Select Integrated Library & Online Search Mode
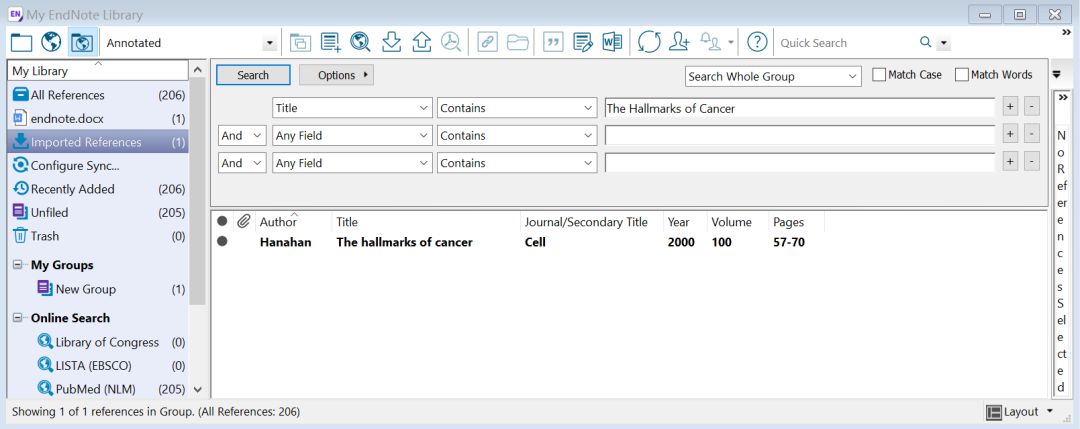This screenshot has width=1080, height=429. click(81, 43)
